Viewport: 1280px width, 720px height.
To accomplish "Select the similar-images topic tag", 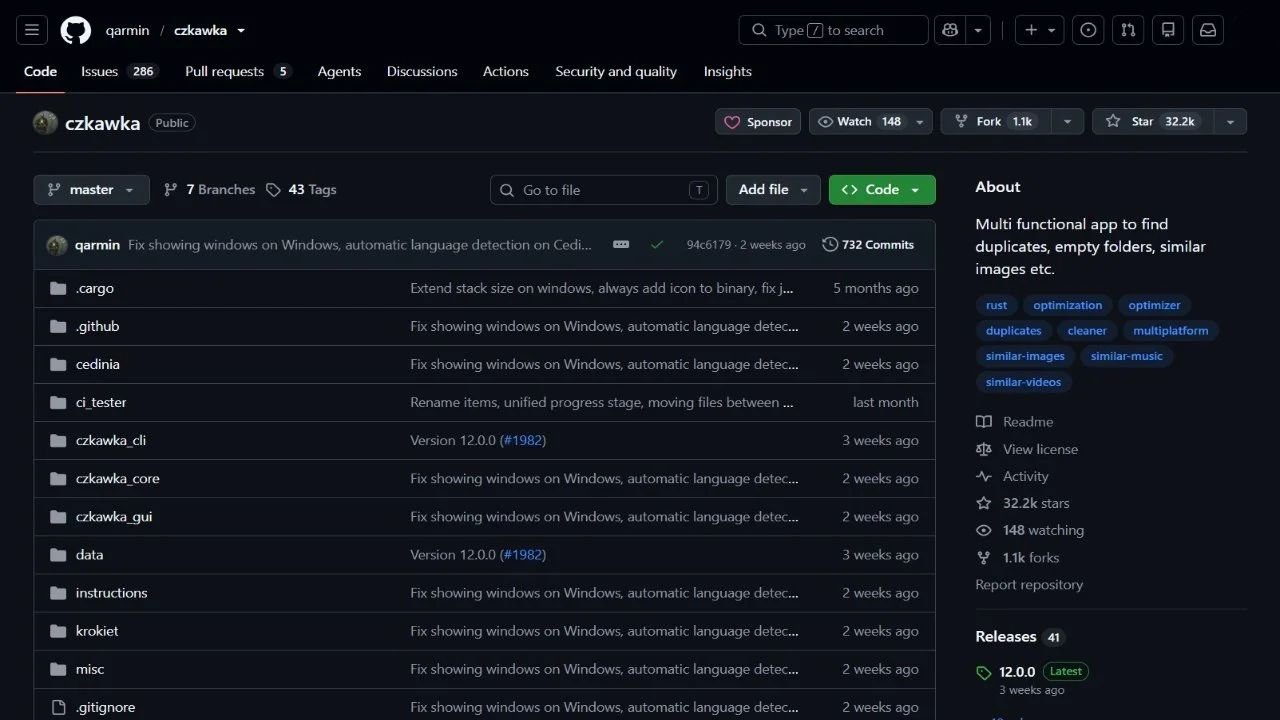I will (1025, 356).
